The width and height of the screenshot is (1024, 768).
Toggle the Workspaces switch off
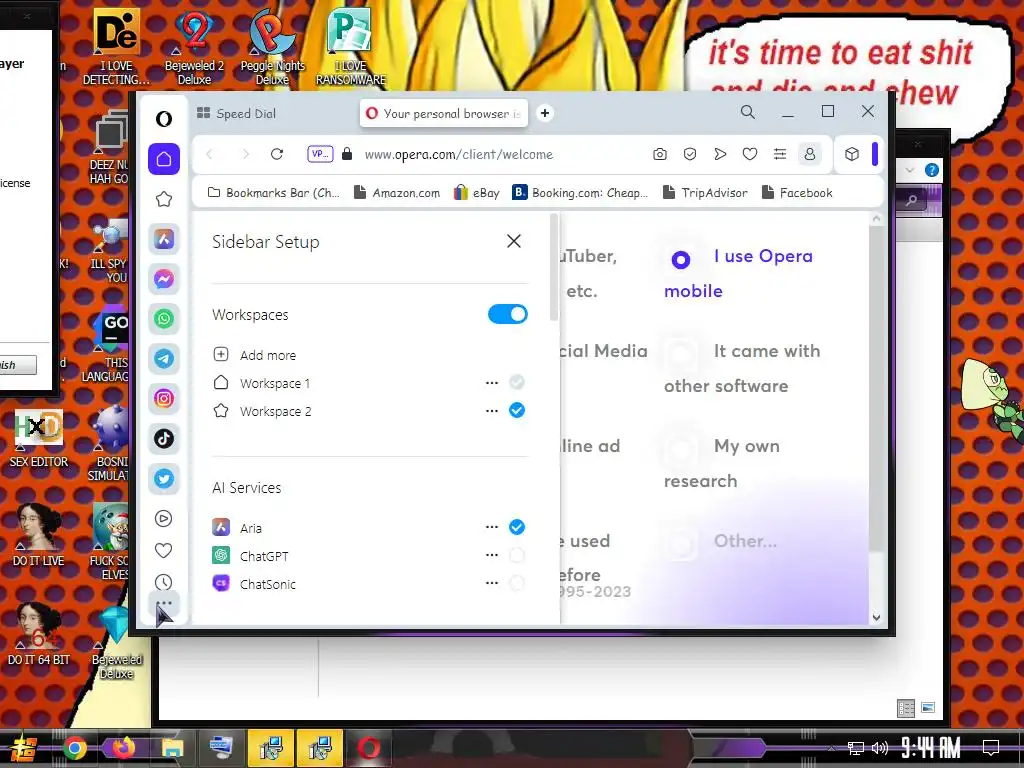[x=507, y=314]
